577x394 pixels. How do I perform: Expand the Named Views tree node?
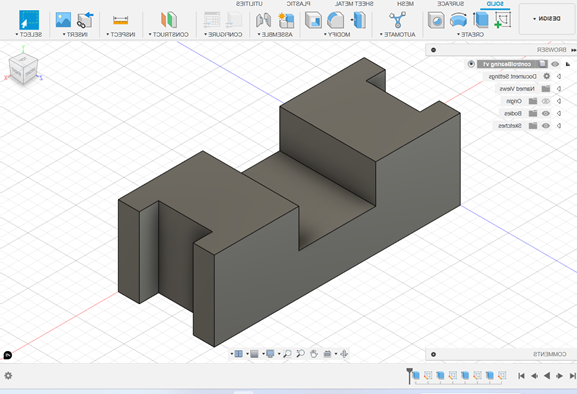click(x=559, y=89)
